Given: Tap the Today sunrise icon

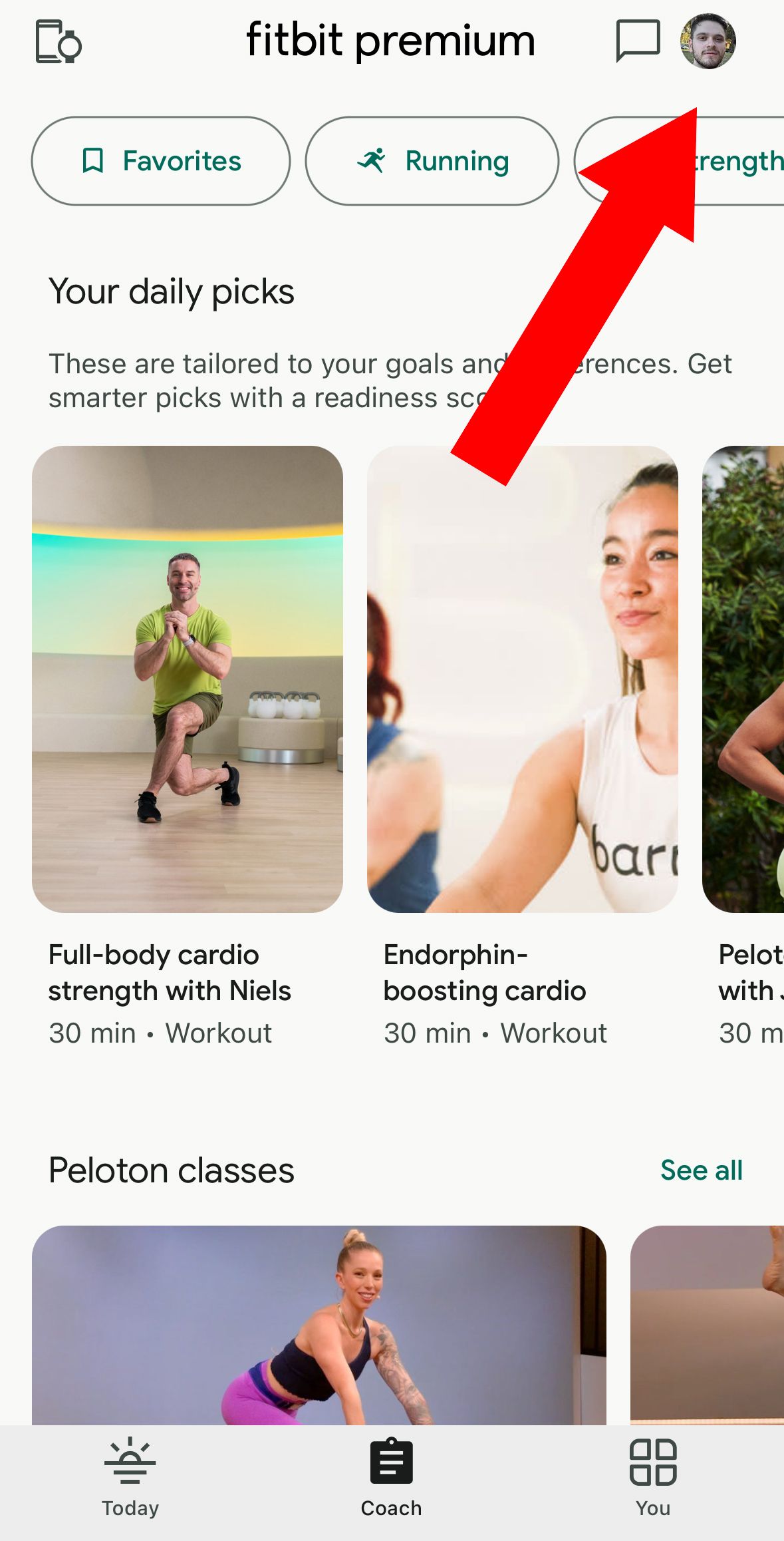Looking at the screenshot, I should click(x=130, y=1461).
